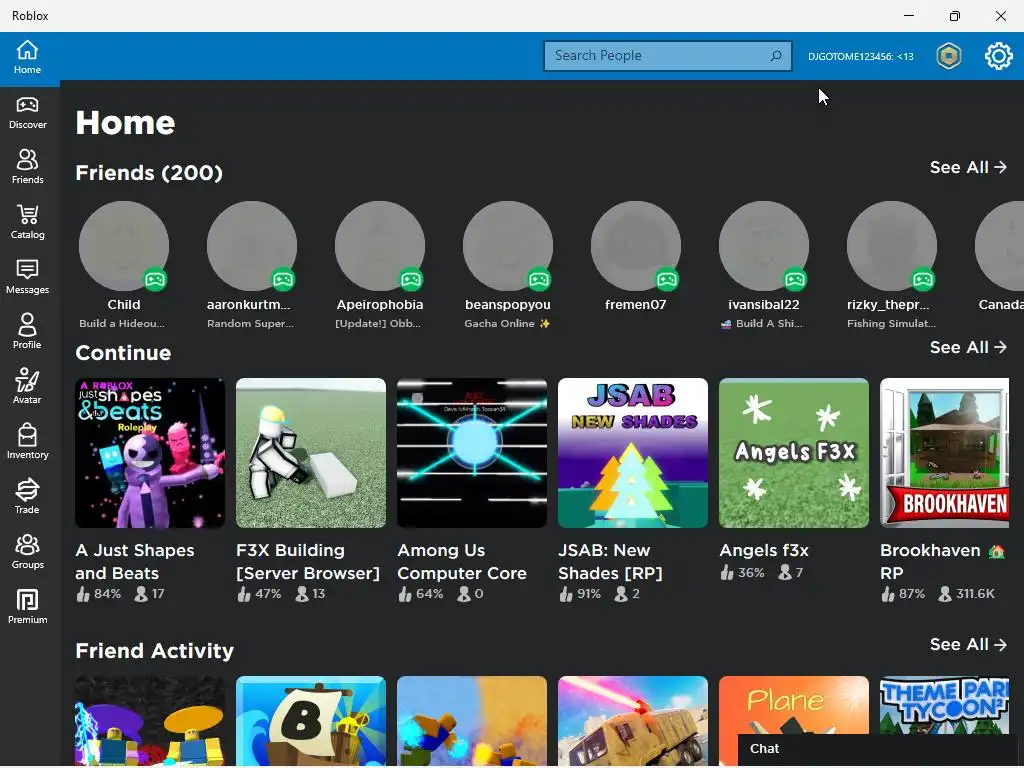Minimize the Roblox window
Screen dimensions: 1024x768
(x=908, y=16)
